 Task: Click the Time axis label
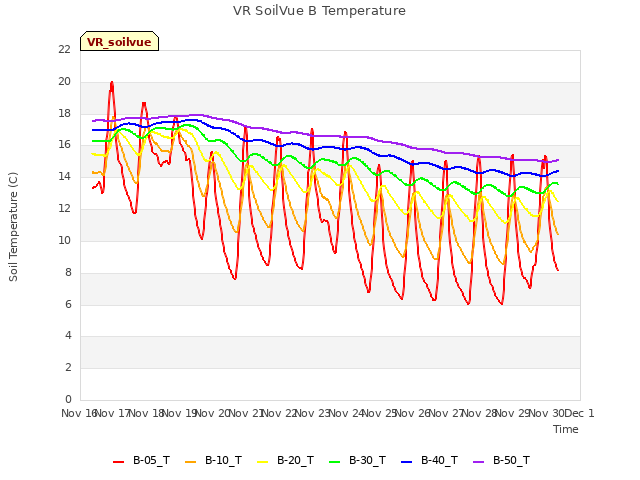566,429
